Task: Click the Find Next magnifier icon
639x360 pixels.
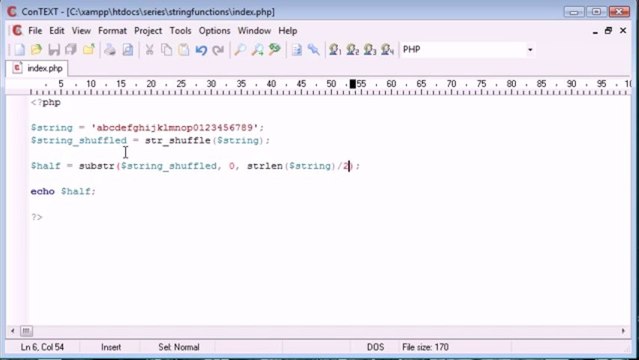Action: tap(257, 50)
